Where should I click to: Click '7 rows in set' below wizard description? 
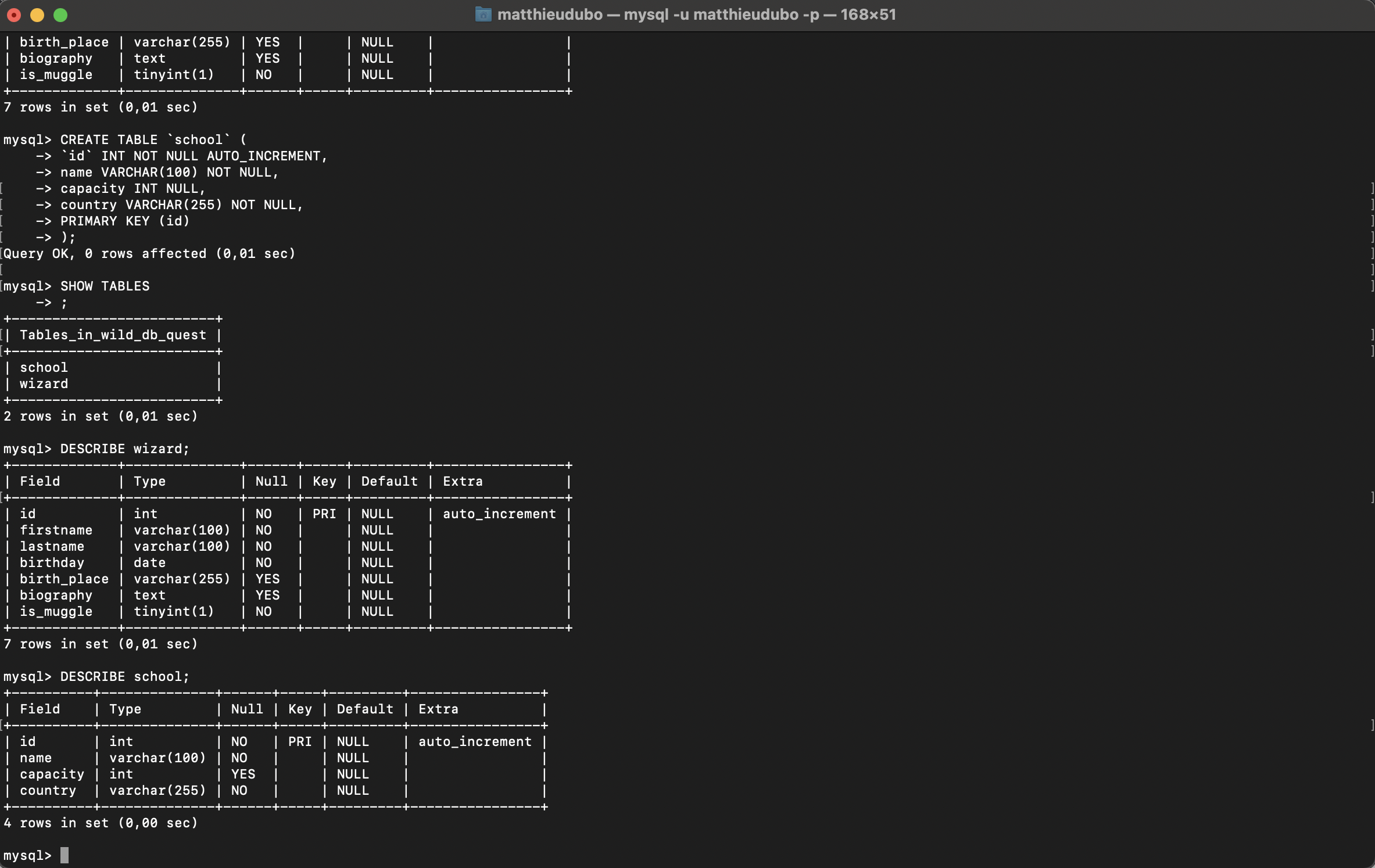coord(56,644)
